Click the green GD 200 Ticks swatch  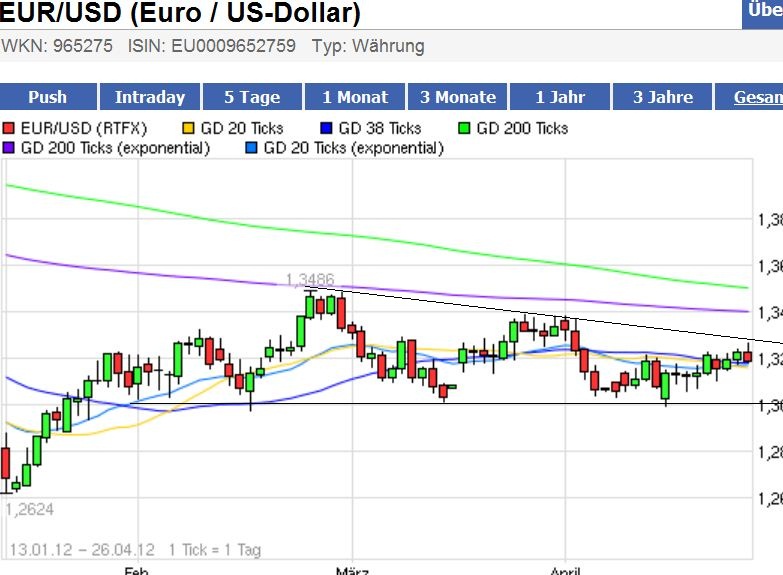click(464, 128)
